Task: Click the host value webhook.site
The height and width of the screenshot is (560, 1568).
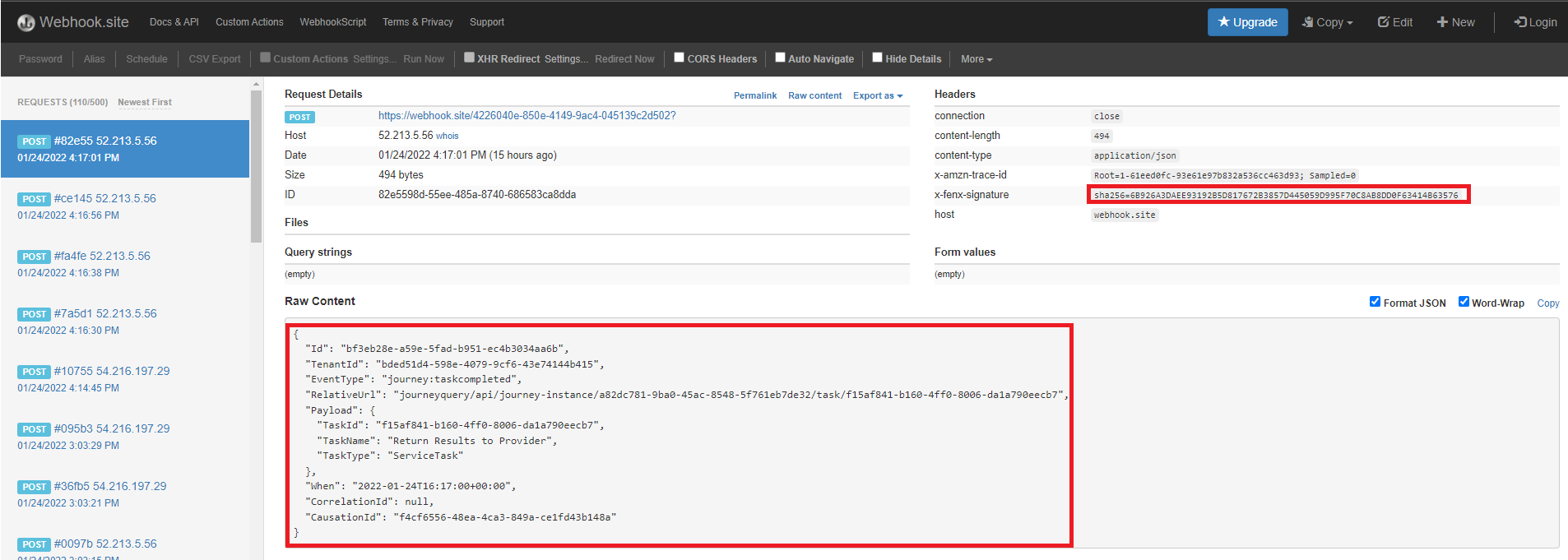Action: pos(1125,215)
